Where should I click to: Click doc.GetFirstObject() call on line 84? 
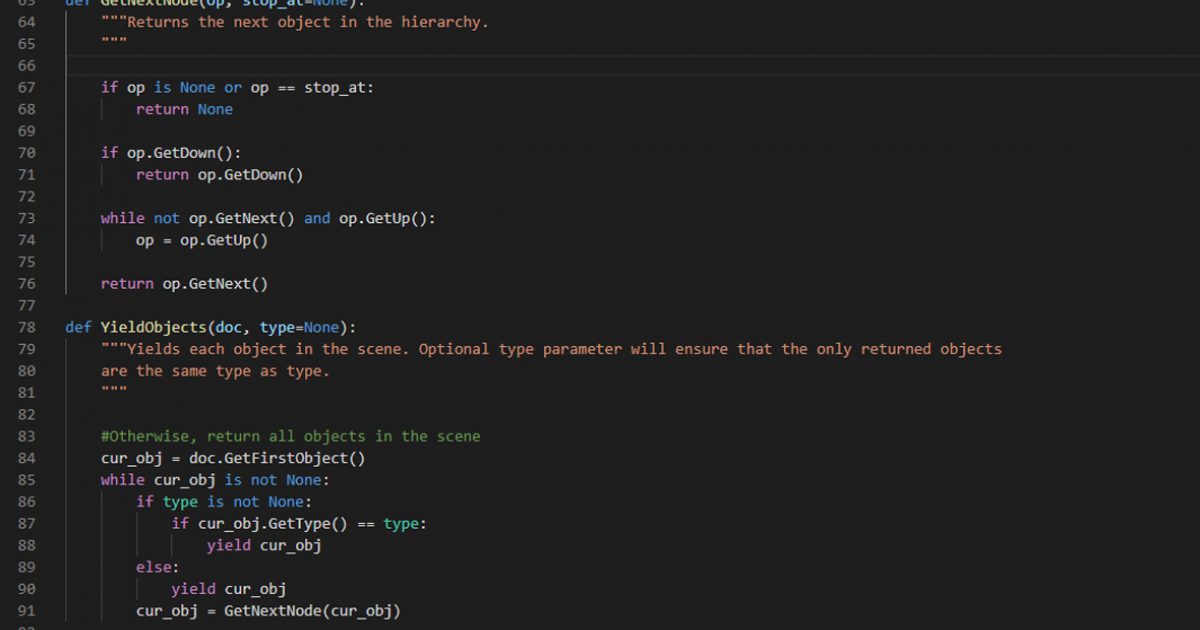(277, 458)
